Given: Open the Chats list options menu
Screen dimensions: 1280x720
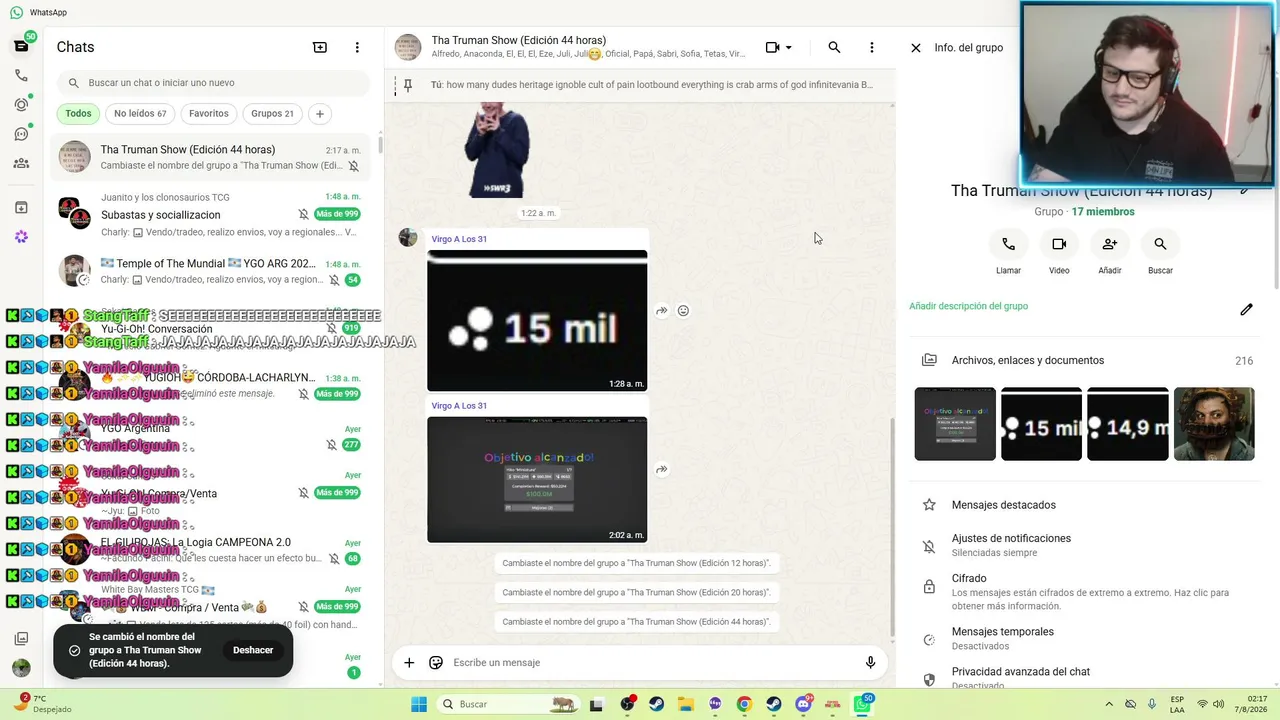Looking at the screenshot, I should (x=357, y=47).
